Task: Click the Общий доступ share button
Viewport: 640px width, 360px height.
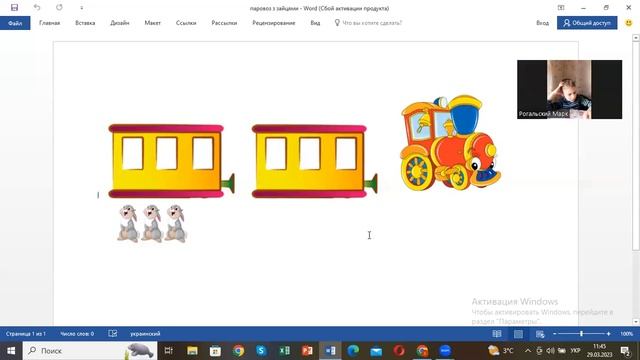Action: coord(587,23)
